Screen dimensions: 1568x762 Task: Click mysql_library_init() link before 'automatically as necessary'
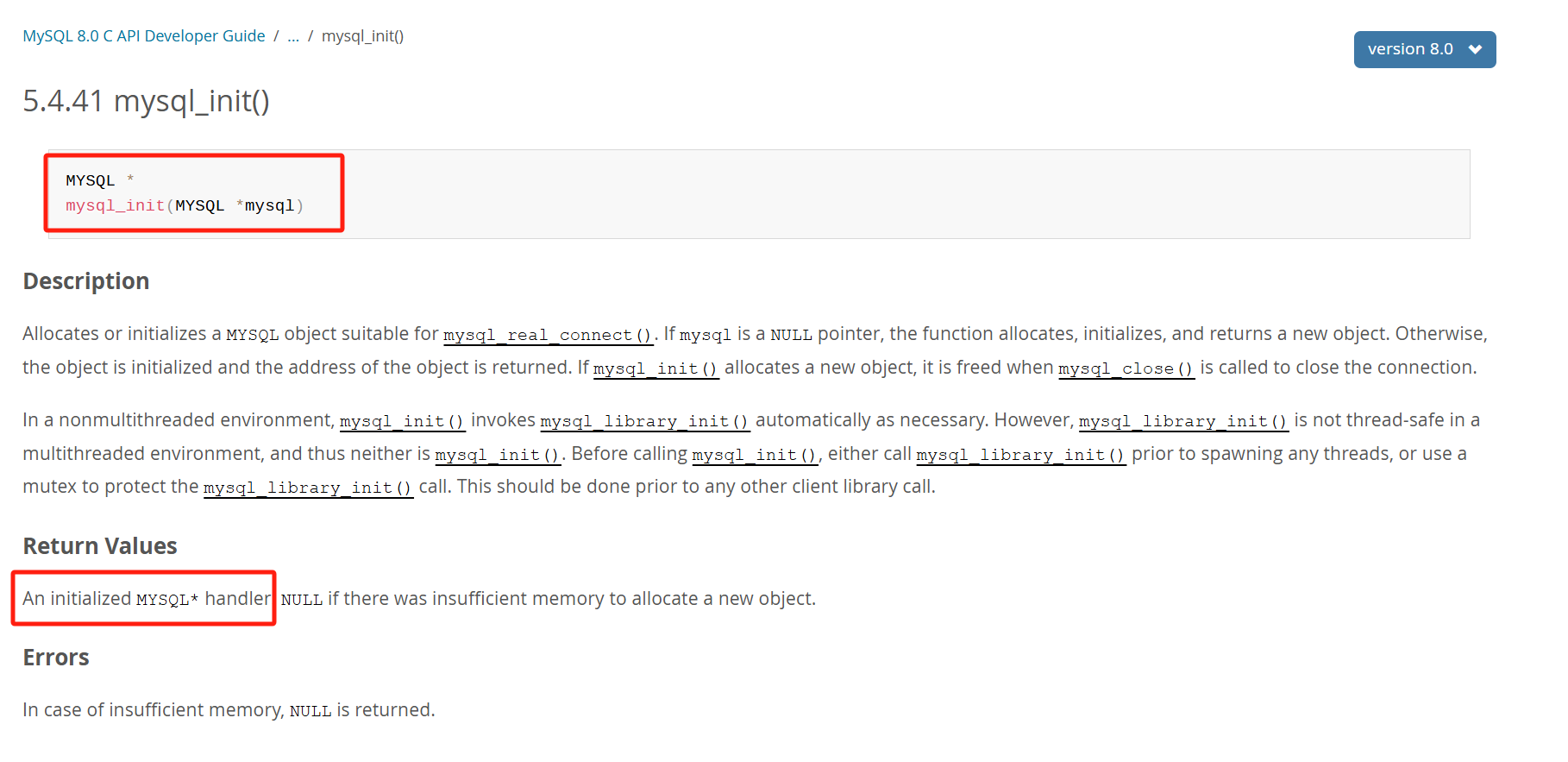pyautogui.click(x=645, y=421)
